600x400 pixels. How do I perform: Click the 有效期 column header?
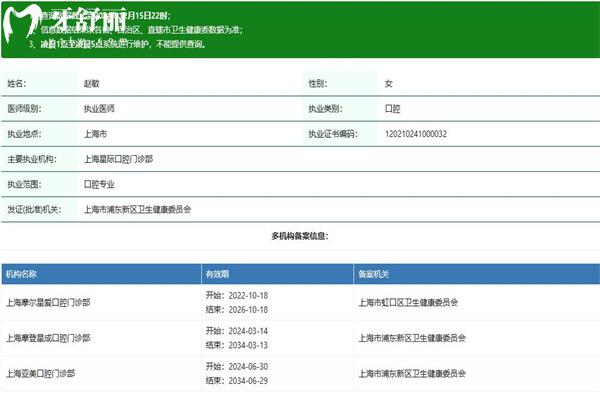[x=217, y=274]
